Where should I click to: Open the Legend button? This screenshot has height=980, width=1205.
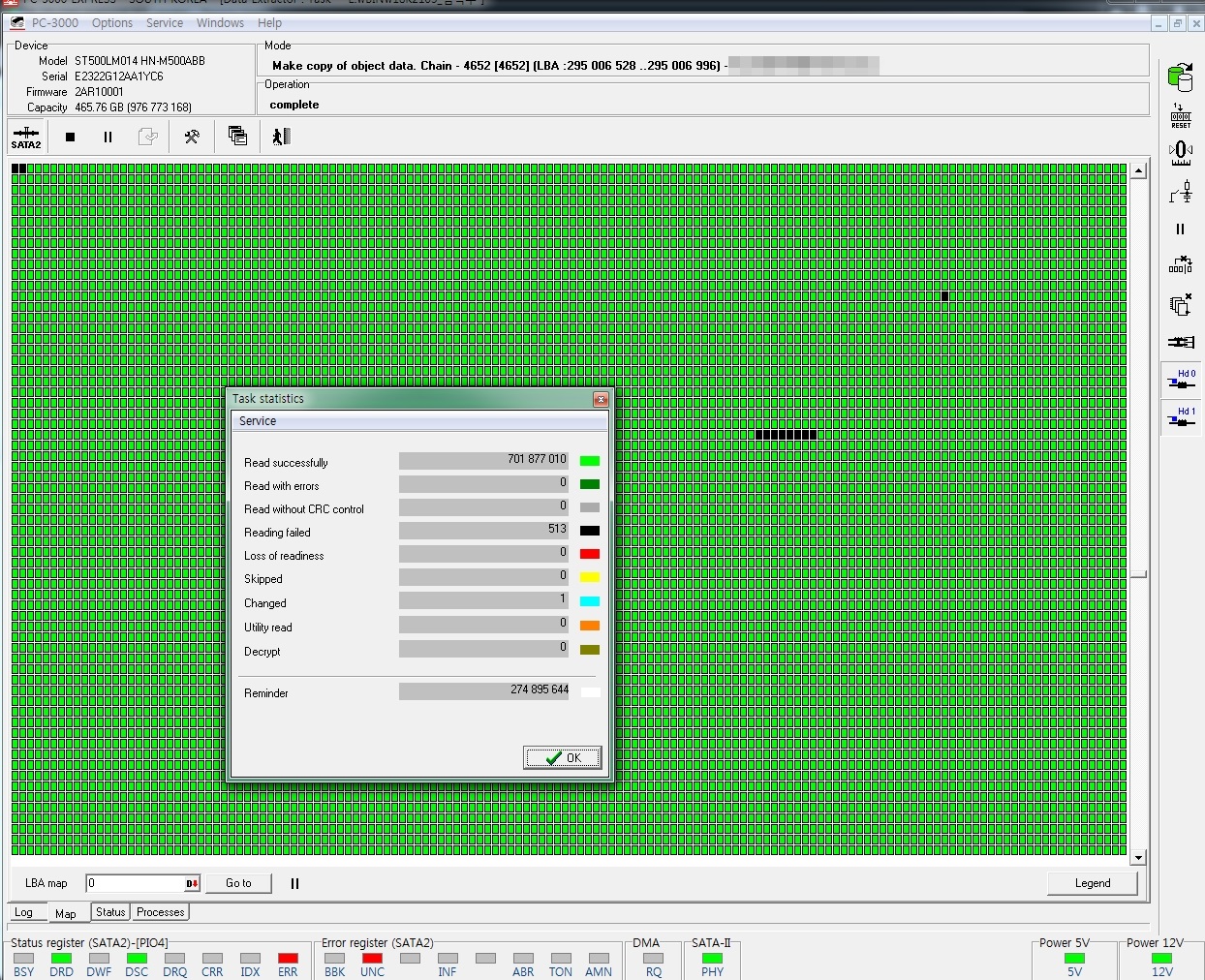[1093, 883]
